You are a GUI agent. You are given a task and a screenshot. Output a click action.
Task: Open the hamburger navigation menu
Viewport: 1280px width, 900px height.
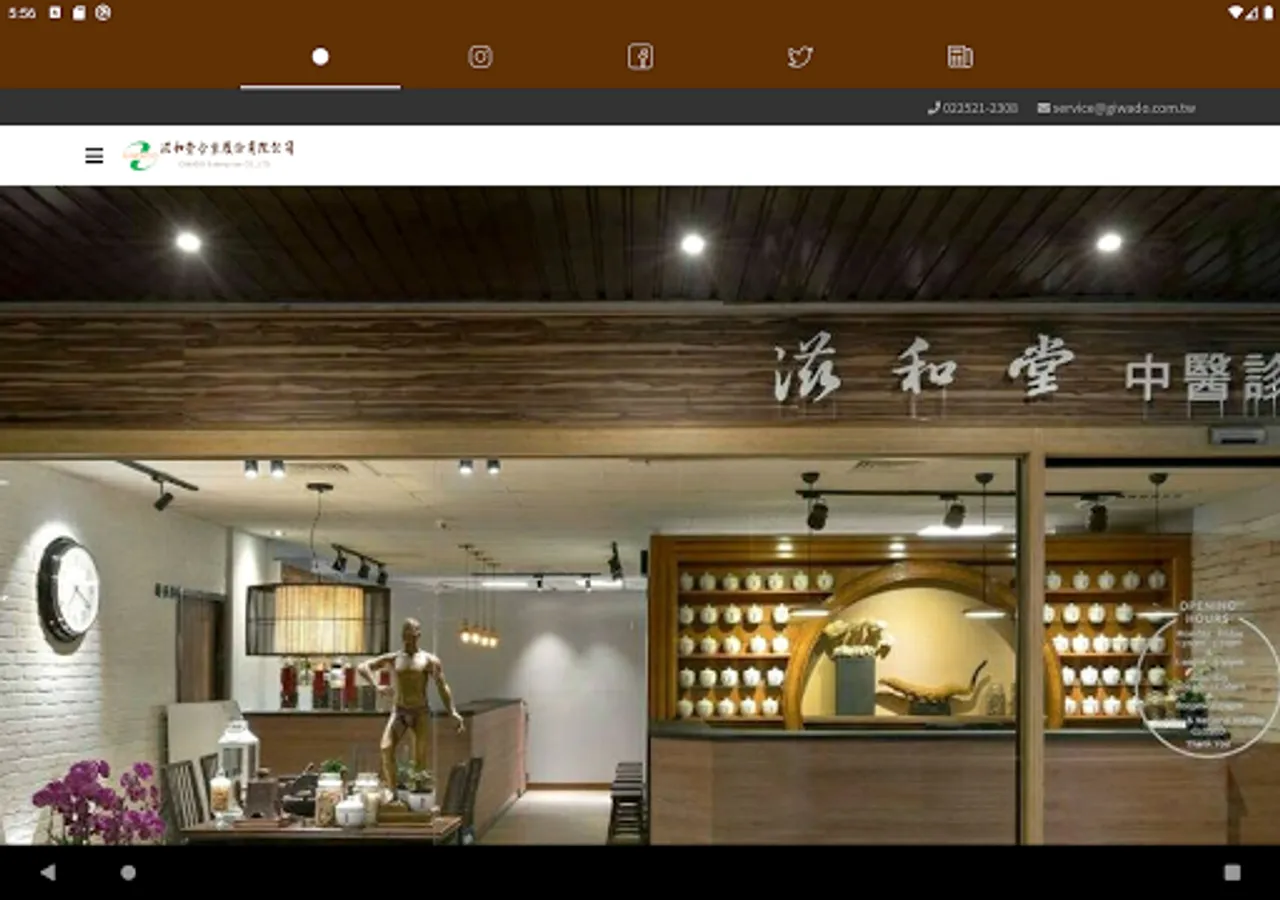tap(94, 155)
